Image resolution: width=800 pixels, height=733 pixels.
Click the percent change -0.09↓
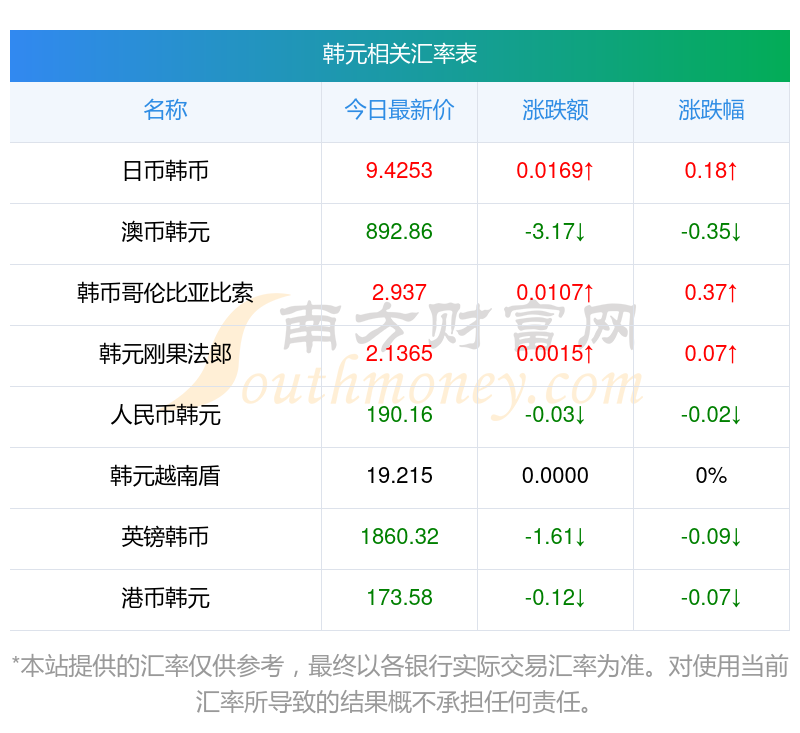[x=711, y=537]
